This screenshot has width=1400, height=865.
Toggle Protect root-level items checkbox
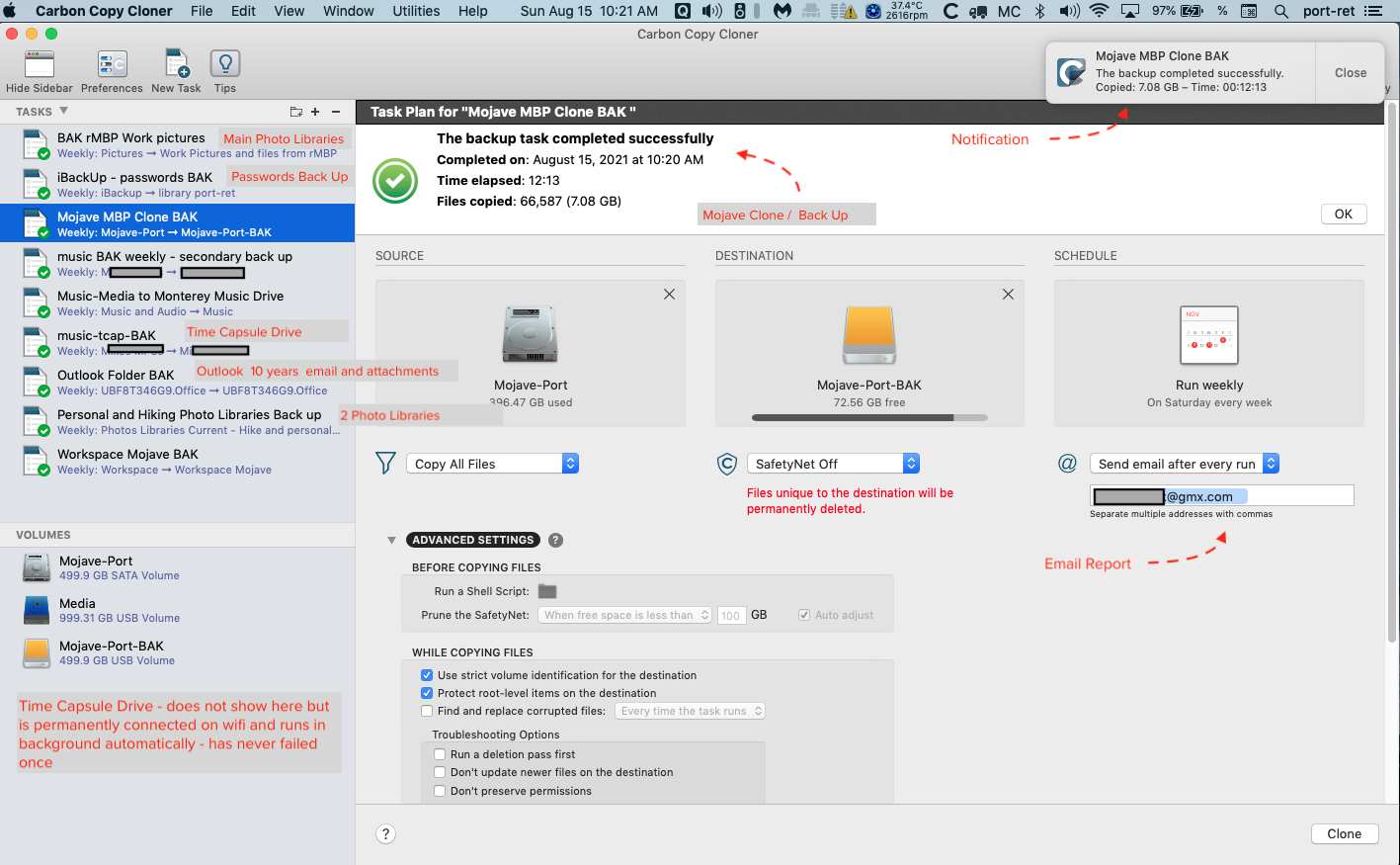click(427, 693)
